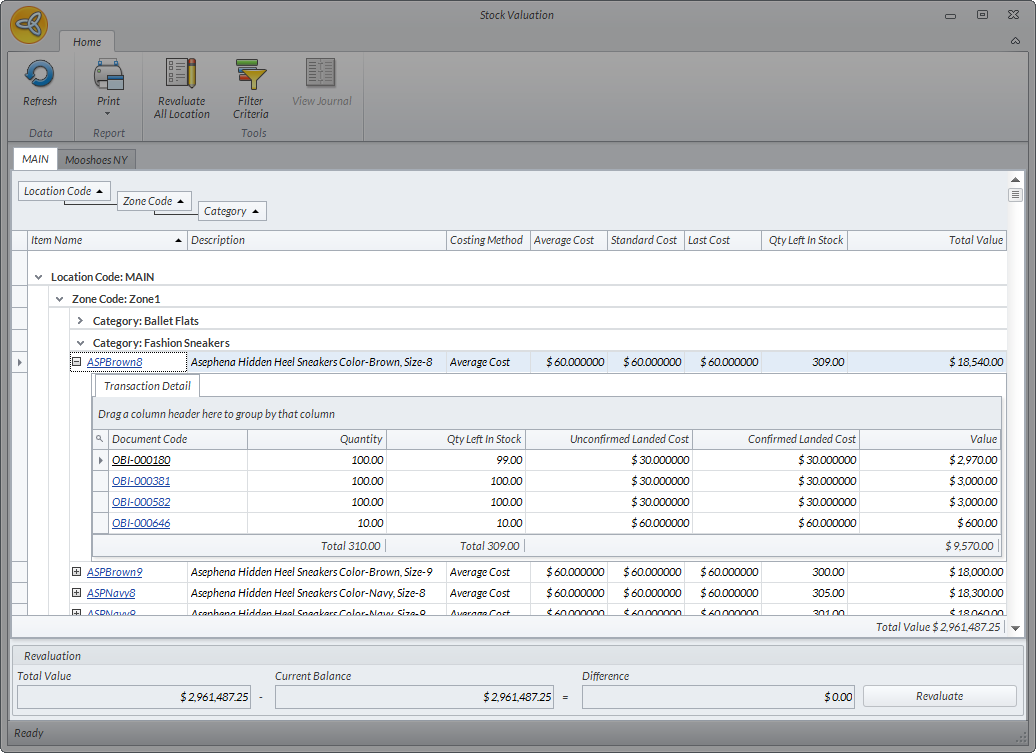Sort by Location Code group header
Viewport: 1036px width, 753px height.
pos(64,191)
